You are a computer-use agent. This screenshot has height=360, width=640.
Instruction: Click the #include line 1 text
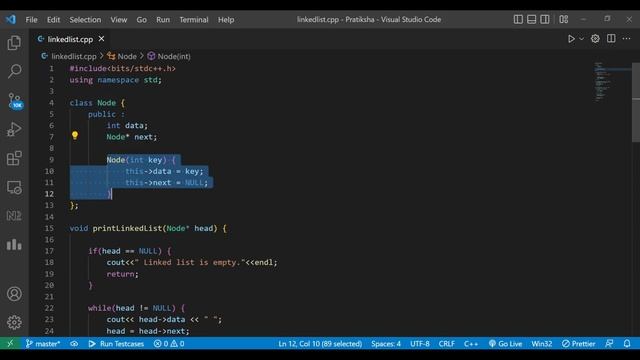(x=122, y=69)
